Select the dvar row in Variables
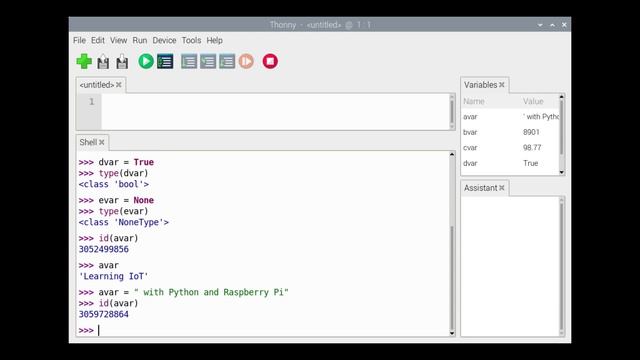Image resolution: width=640 pixels, height=360 pixels. pos(510,163)
